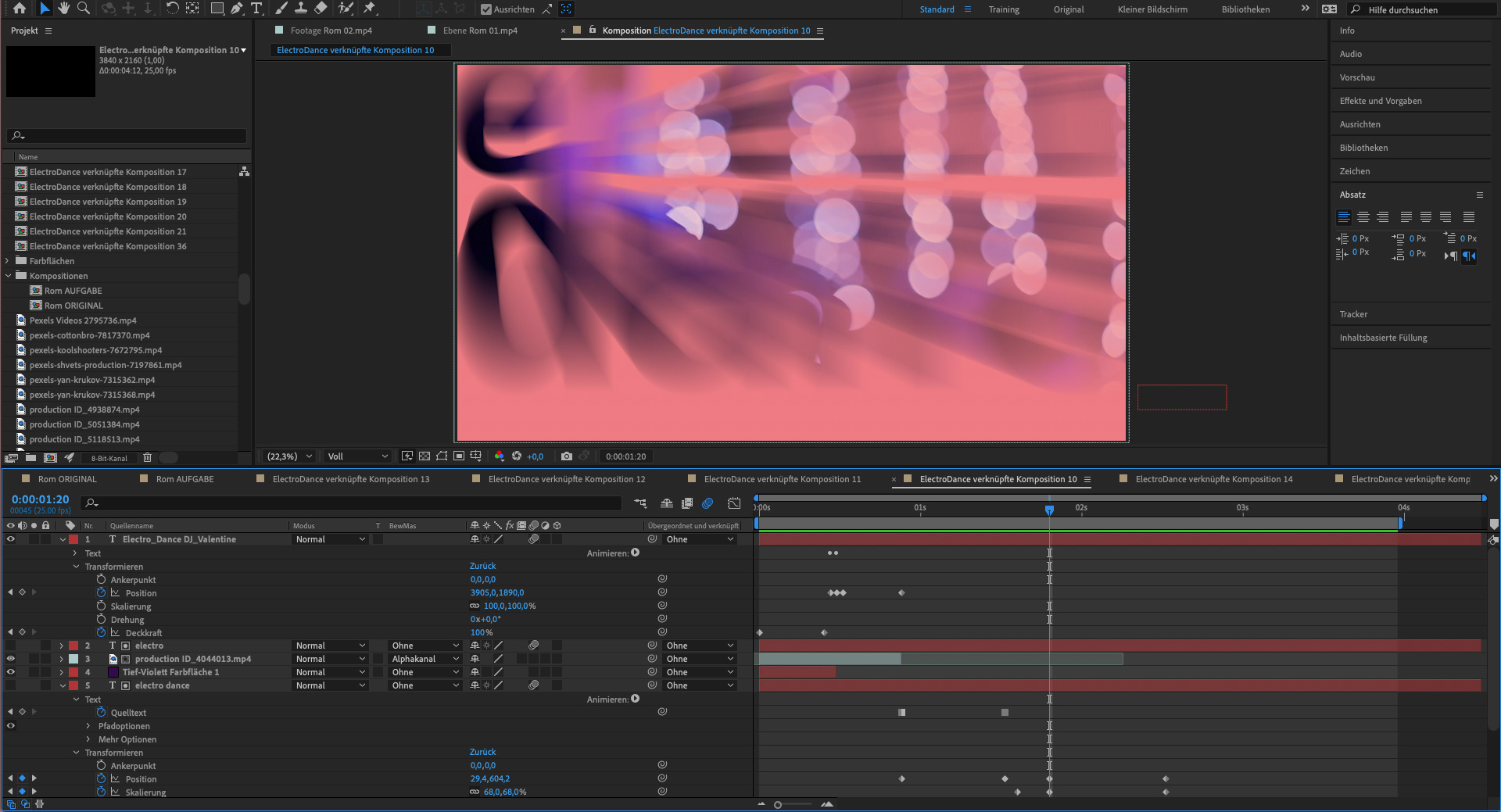Click the Reset exposure icon
The height and width of the screenshot is (812, 1501).
pos(517,456)
